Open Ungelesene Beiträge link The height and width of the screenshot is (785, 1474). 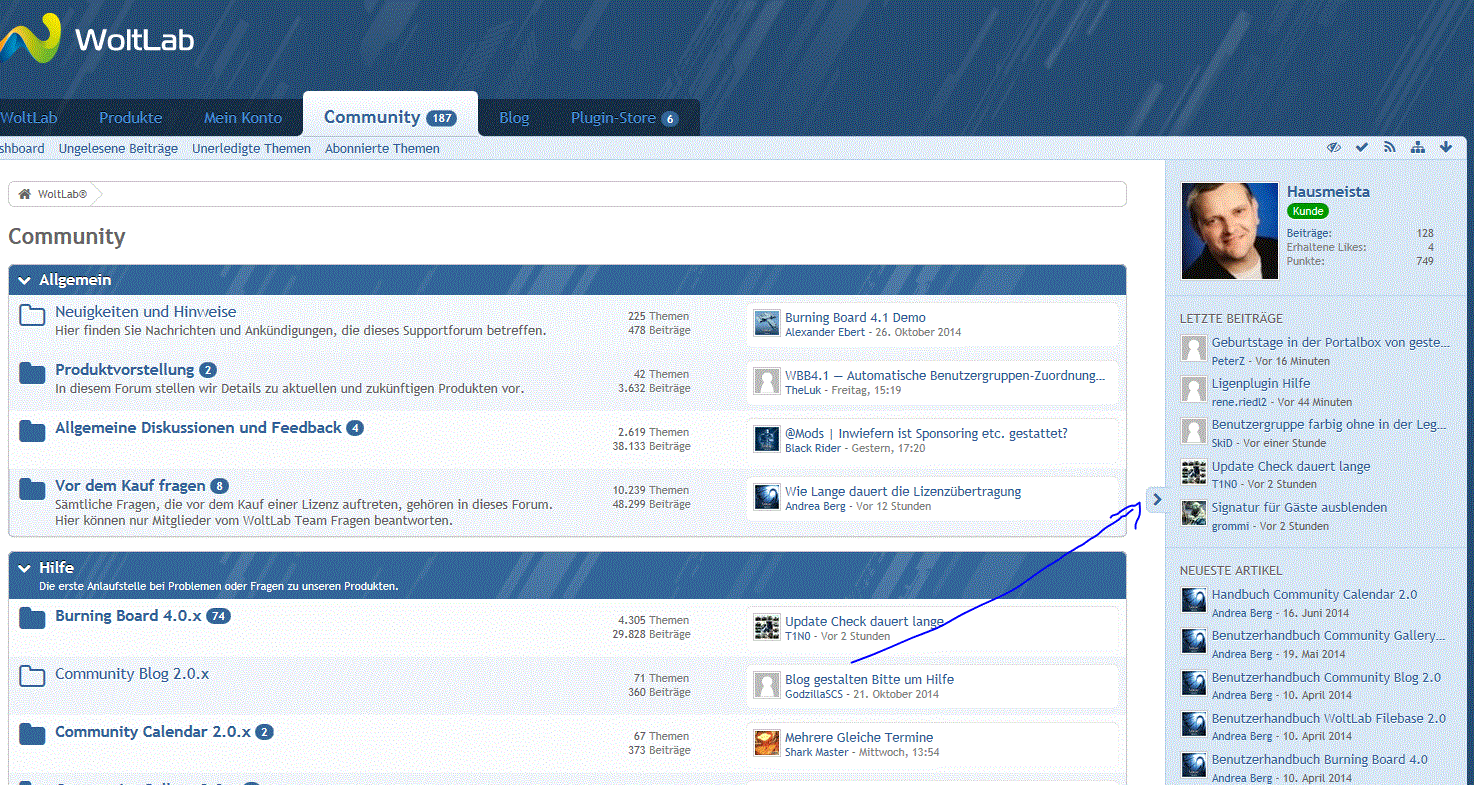tap(118, 149)
